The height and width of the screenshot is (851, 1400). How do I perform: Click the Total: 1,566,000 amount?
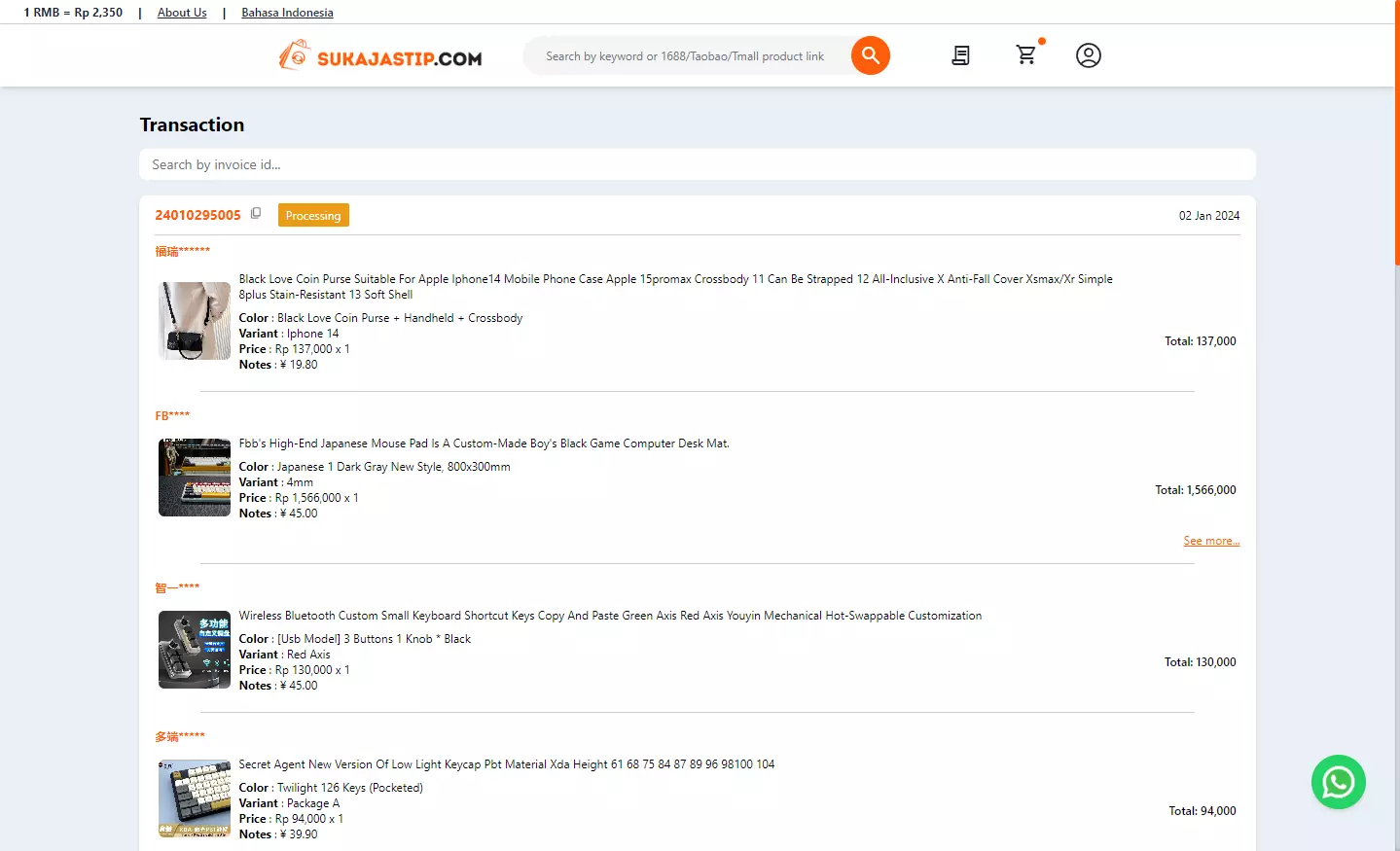(x=1196, y=490)
